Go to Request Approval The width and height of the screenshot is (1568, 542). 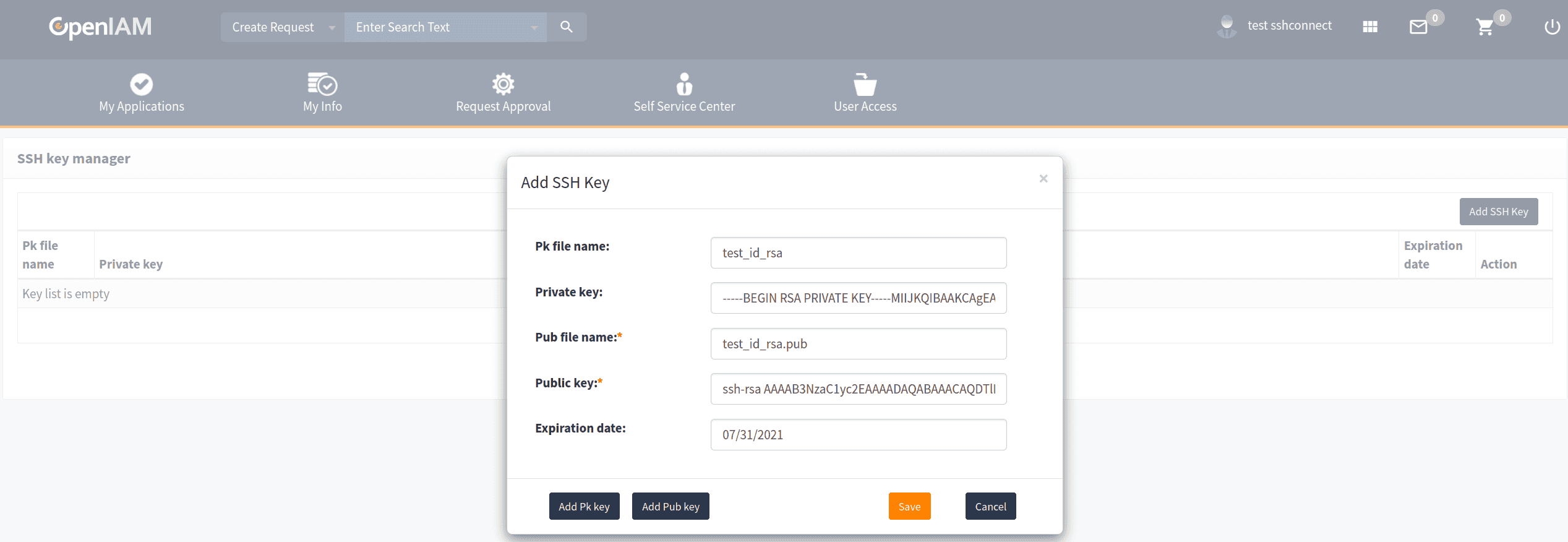point(503,93)
